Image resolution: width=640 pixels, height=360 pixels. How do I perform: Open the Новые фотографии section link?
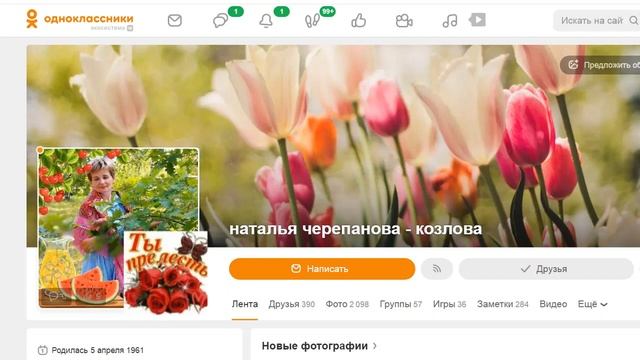[x=319, y=346]
